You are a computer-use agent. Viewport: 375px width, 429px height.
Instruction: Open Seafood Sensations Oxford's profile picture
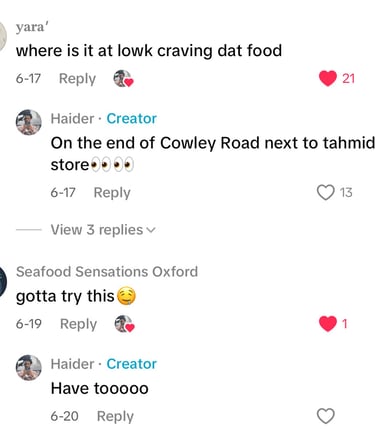[2, 282]
